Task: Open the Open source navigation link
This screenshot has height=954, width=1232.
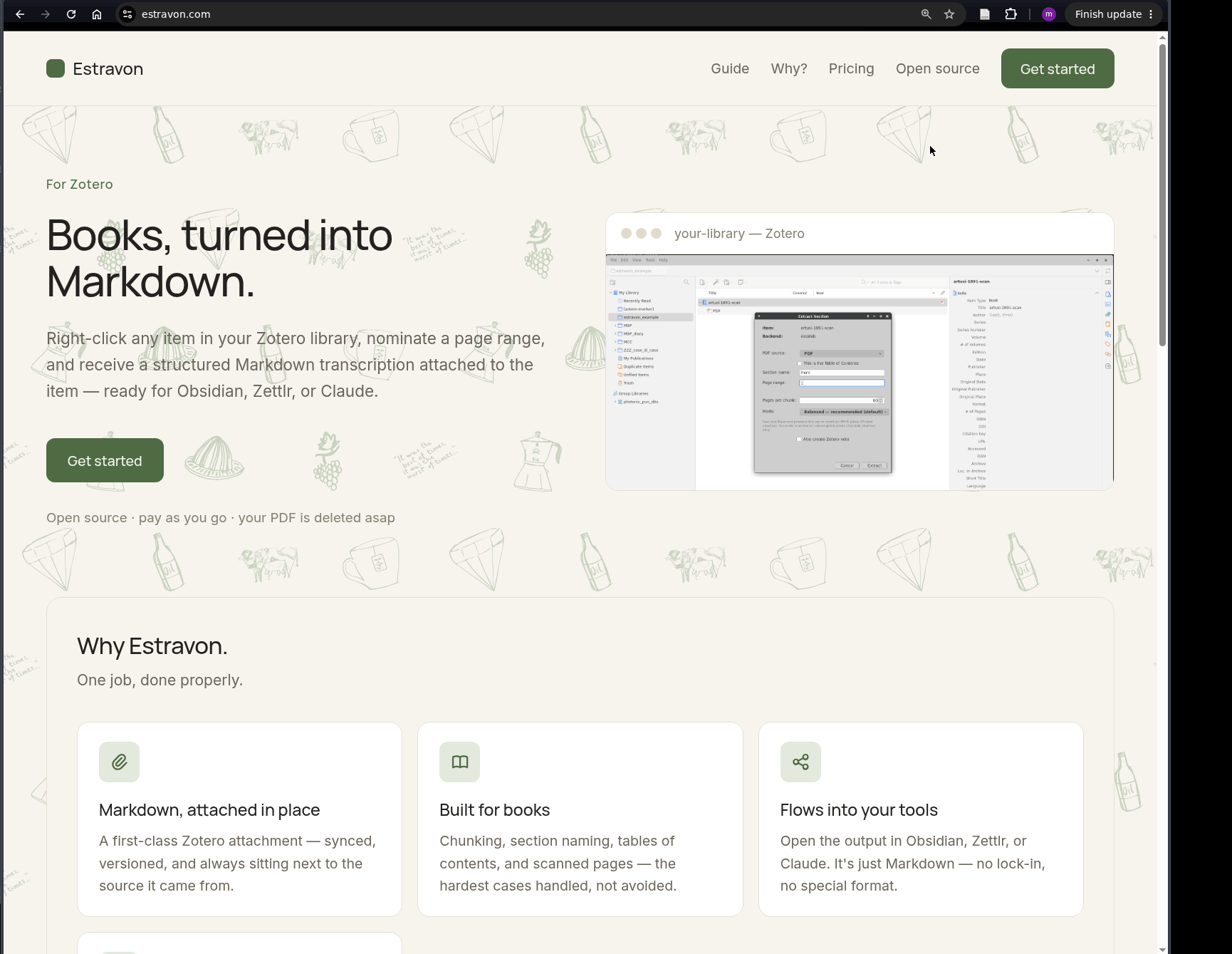Action: [x=938, y=68]
